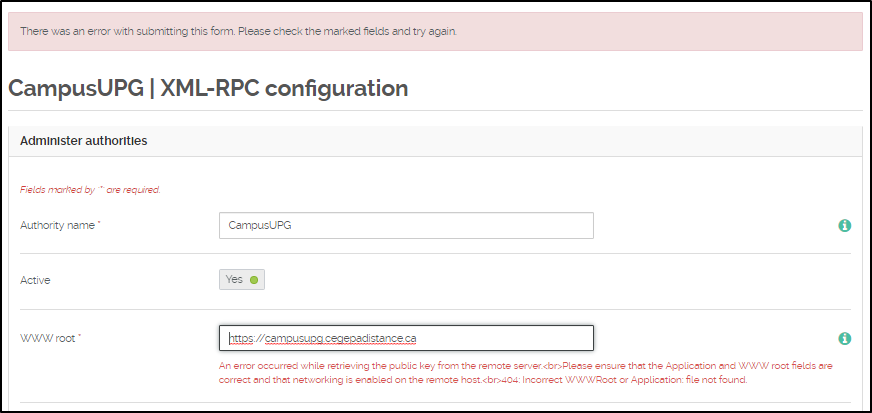Click the asterisk beside Authority name
Image resolution: width=872 pixels, height=413 pixels.
(x=99, y=226)
